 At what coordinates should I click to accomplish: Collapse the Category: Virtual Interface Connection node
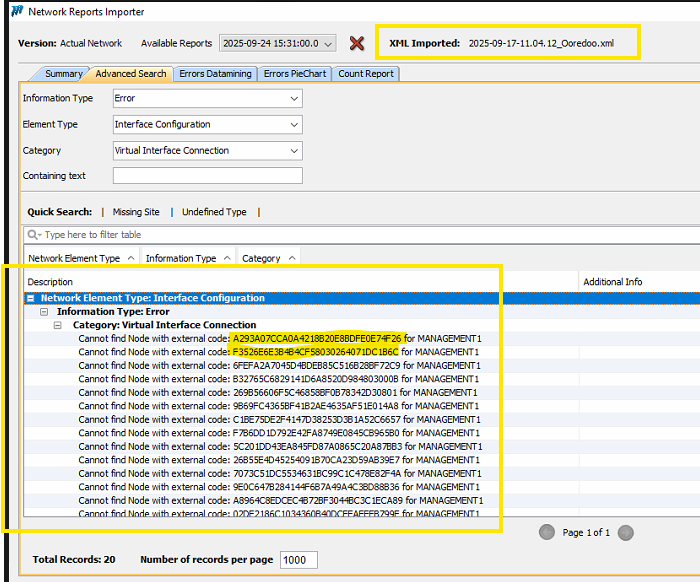pyautogui.click(x=59, y=325)
